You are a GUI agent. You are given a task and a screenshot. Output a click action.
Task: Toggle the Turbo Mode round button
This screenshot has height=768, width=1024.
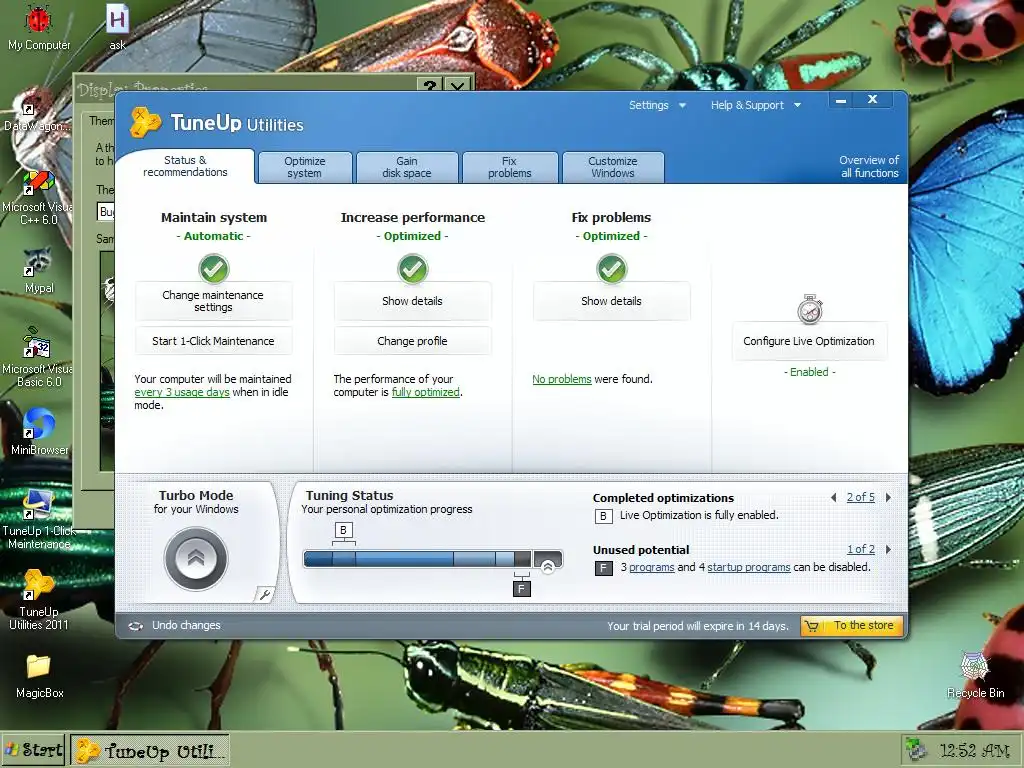196,558
